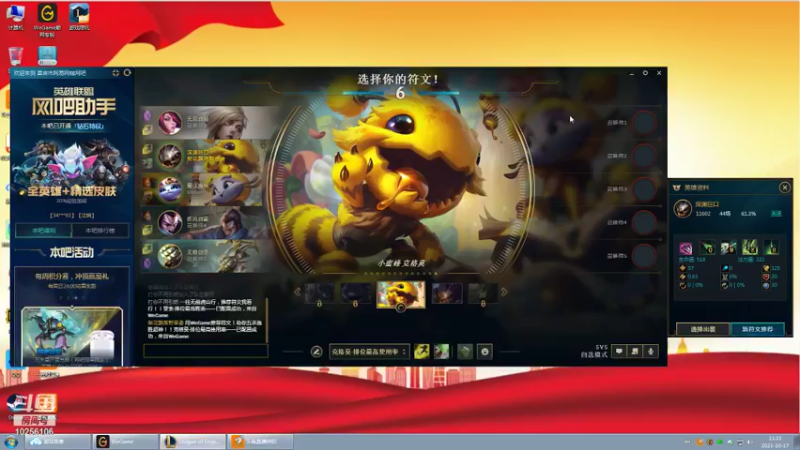The image size is (800, 450).
Task: Click the R skill icon in hero panel
Action: pos(771,248)
